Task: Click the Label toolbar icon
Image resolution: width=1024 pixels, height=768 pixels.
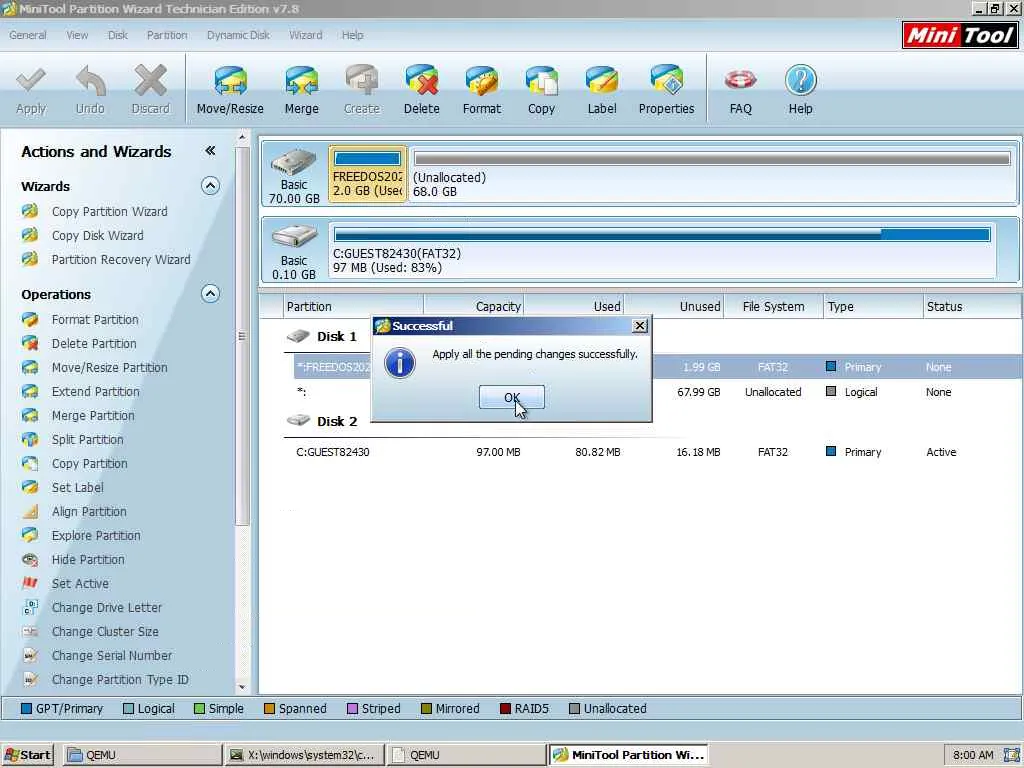Action: 601,90
